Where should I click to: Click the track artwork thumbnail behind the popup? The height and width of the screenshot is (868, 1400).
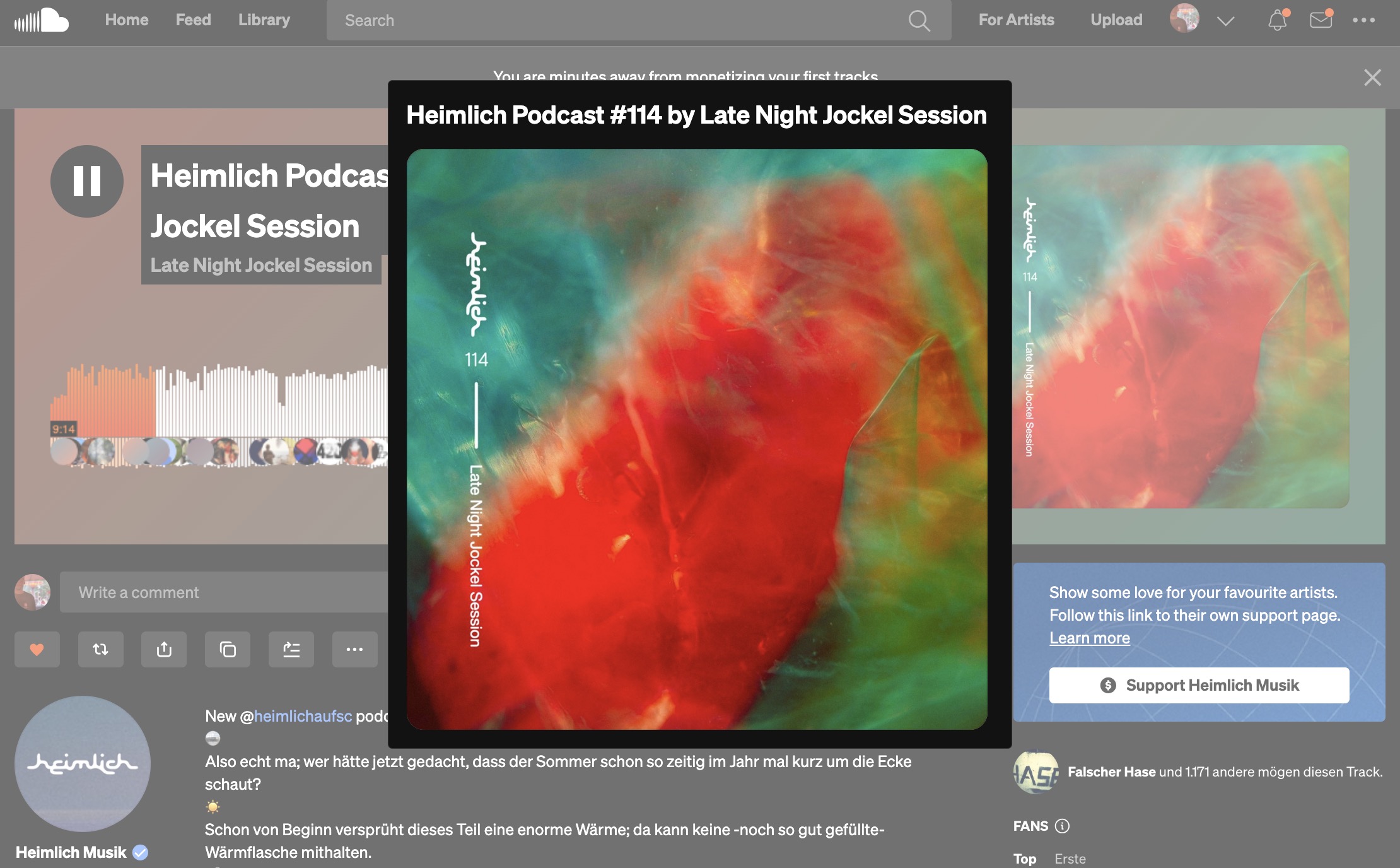tap(1181, 327)
